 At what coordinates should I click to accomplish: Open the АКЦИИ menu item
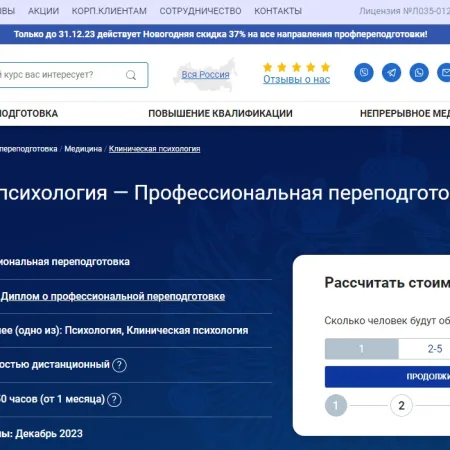pos(43,11)
